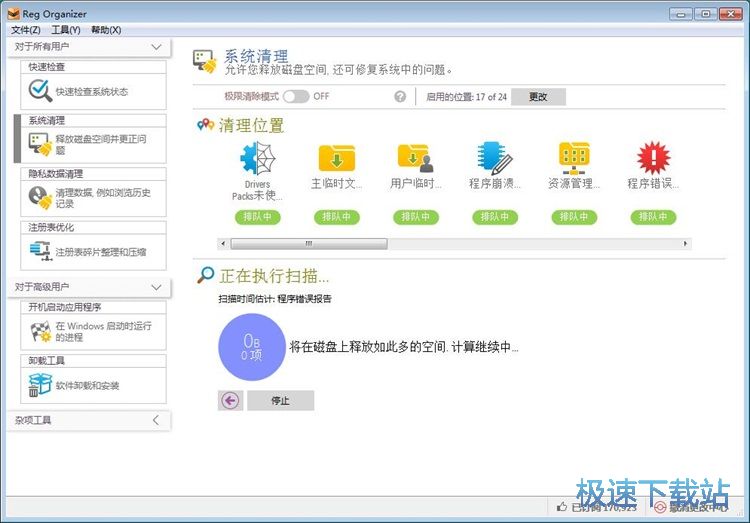Click the 停止 button
The width and height of the screenshot is (750, 523).
(x=280, y=401)
